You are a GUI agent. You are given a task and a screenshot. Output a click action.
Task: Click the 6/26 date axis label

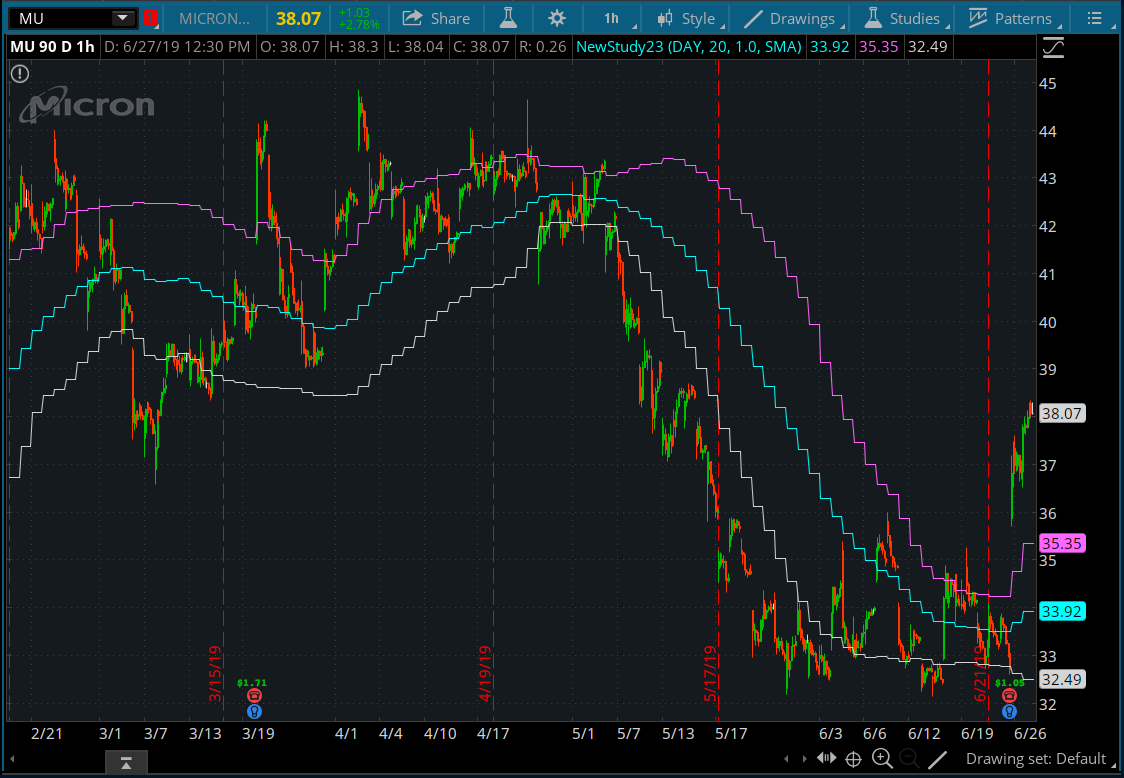click(x=1030, y=734)
